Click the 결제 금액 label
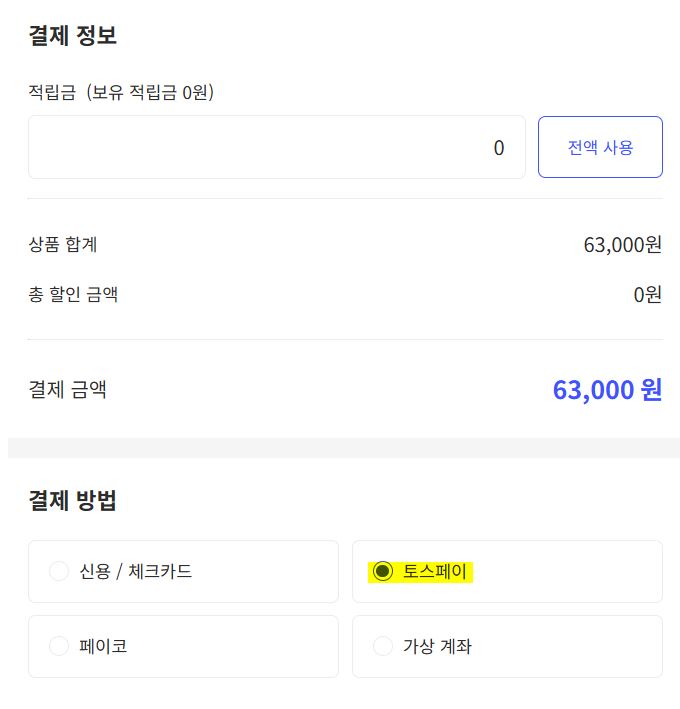 tap(68, 389)
